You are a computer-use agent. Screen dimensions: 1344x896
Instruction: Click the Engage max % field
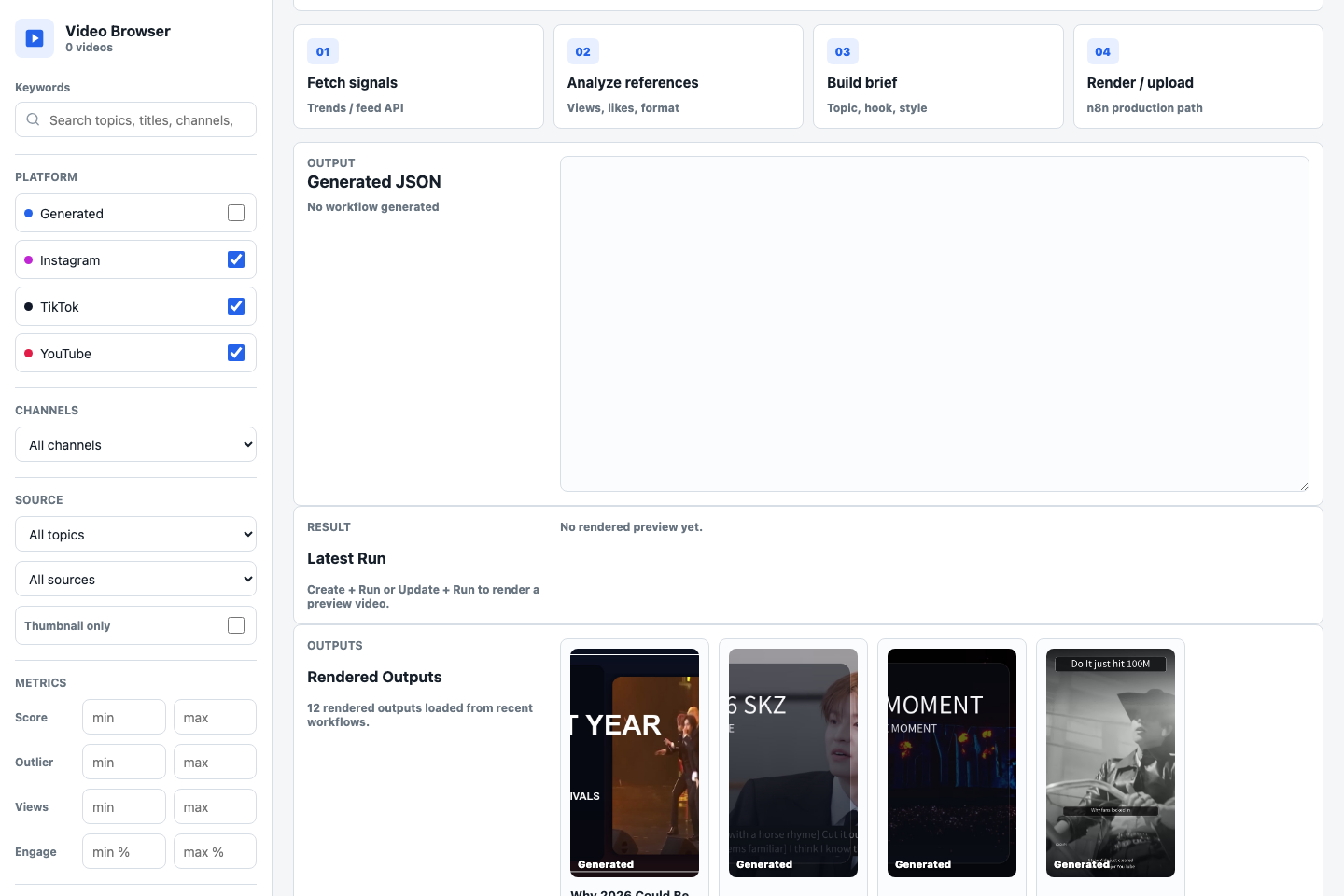215,851
